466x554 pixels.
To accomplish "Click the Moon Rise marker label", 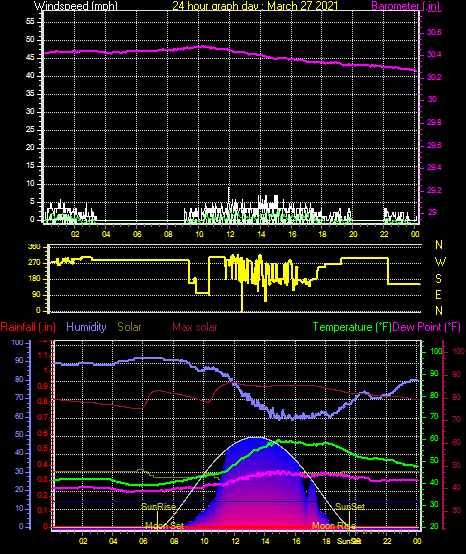I will coord(334,526).
